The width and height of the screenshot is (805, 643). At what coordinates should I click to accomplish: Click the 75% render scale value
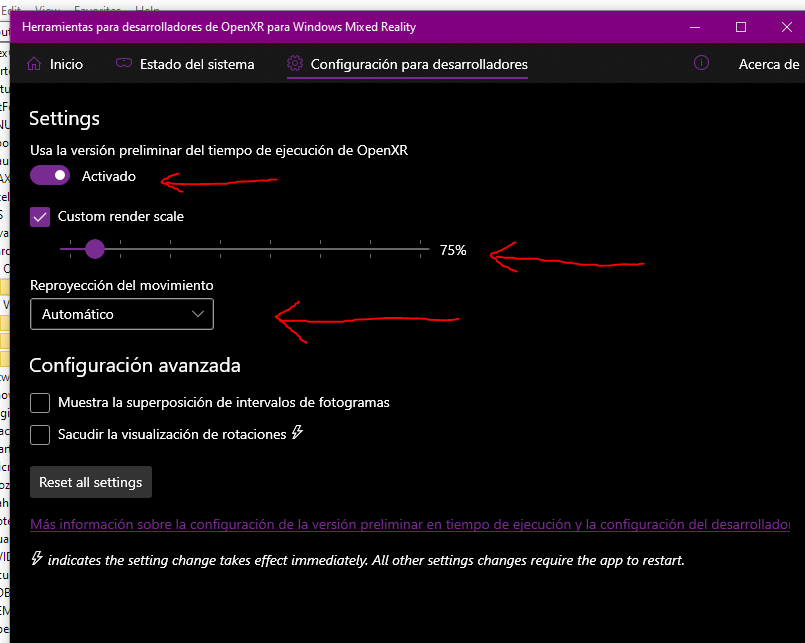point(453,250)
